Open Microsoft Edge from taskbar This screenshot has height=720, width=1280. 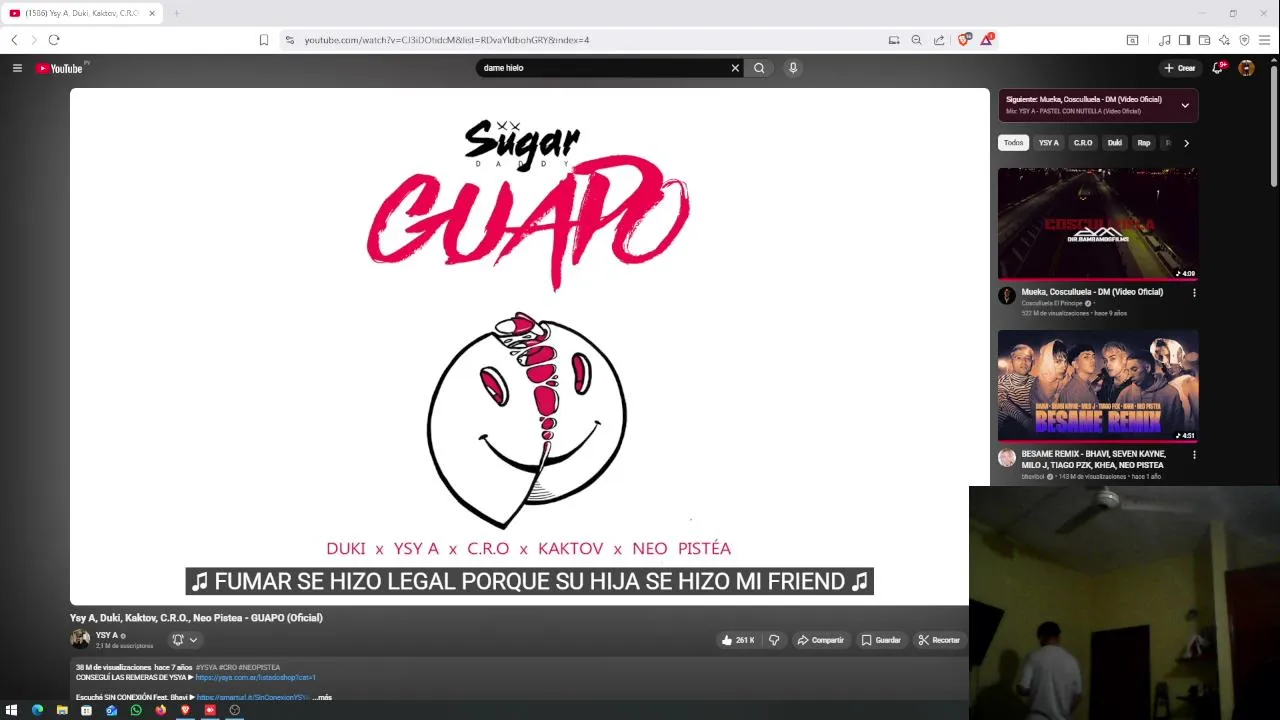[x=37, y=710]
